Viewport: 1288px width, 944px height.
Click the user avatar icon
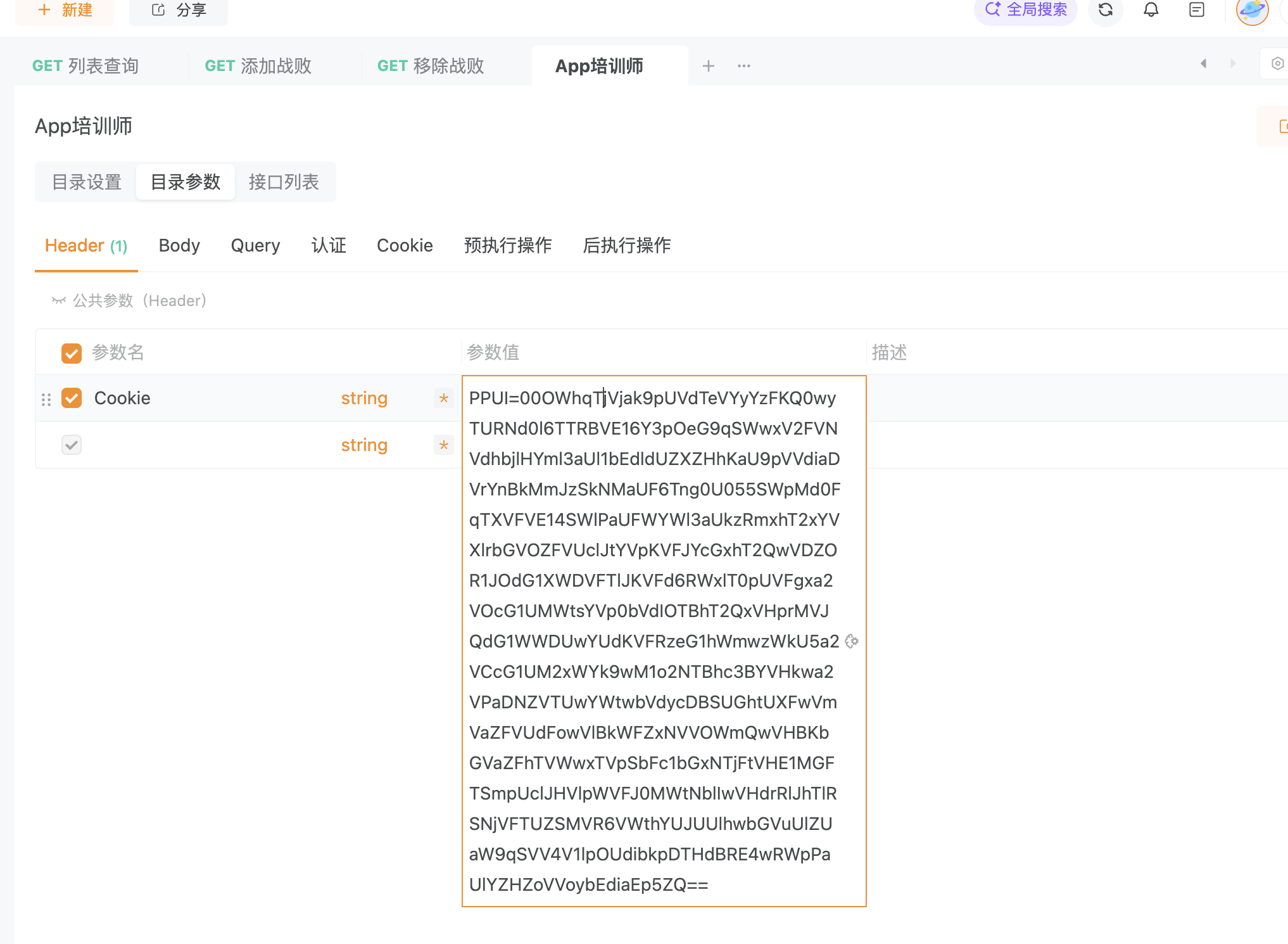[x=1252, y=10]
